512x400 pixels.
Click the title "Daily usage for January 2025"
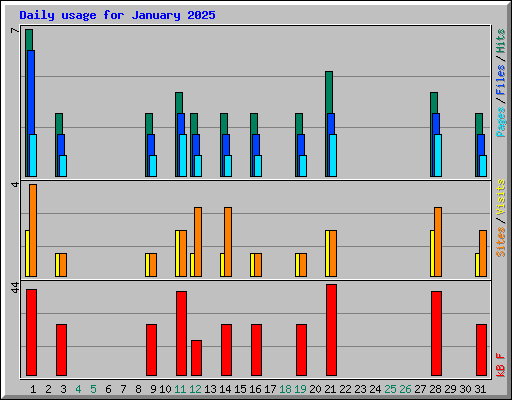click(117, 15)
